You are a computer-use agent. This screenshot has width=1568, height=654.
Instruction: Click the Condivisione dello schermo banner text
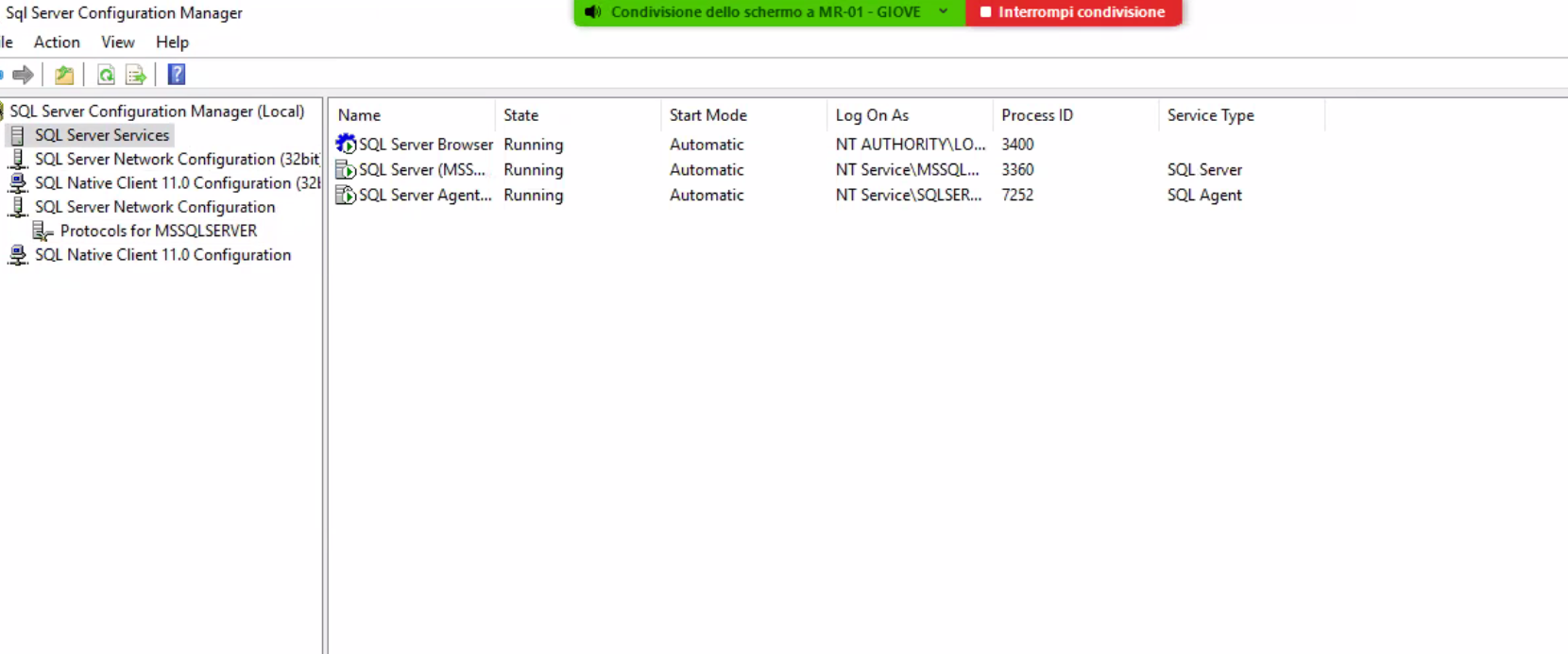click(766, 12)
